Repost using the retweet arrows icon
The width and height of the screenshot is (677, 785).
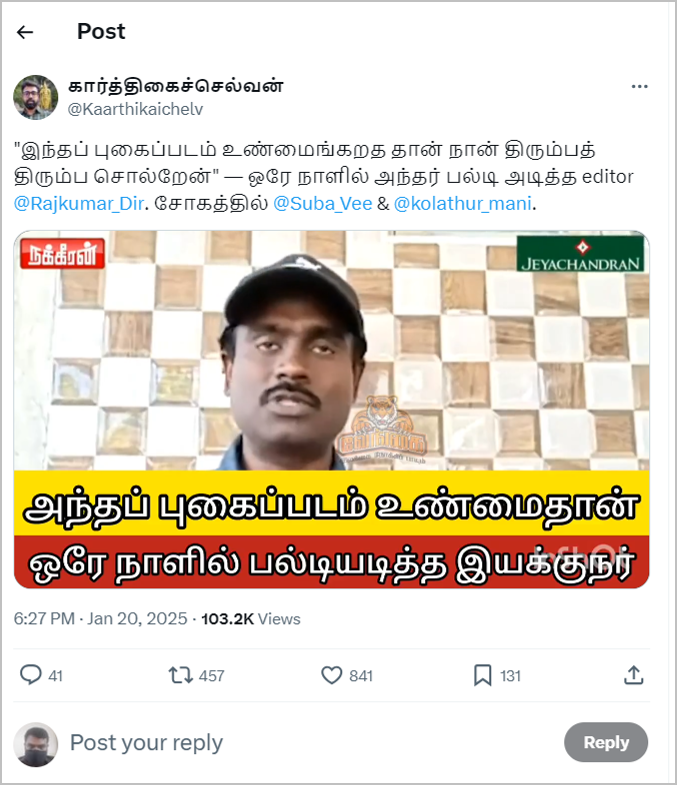point(180,675)
